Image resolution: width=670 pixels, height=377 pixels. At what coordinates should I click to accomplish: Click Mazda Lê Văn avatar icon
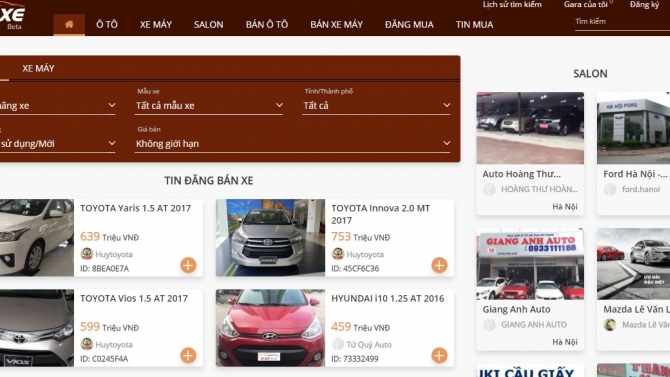[610, 324]
